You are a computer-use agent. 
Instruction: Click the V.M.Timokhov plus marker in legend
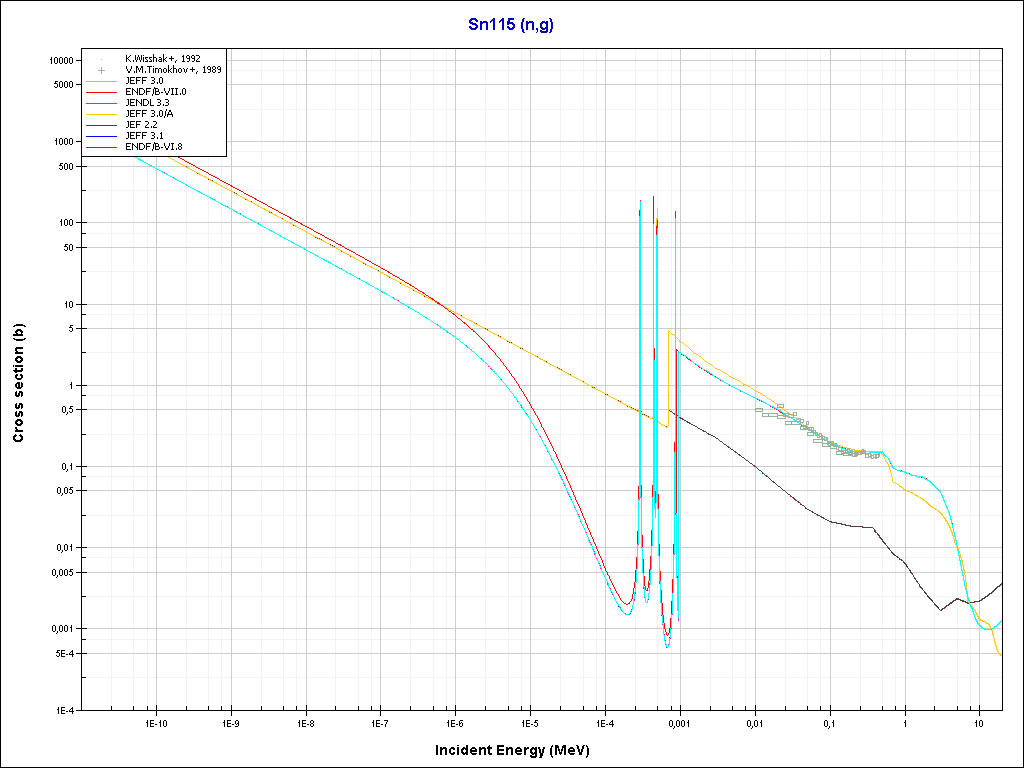(x=101, y=70)
